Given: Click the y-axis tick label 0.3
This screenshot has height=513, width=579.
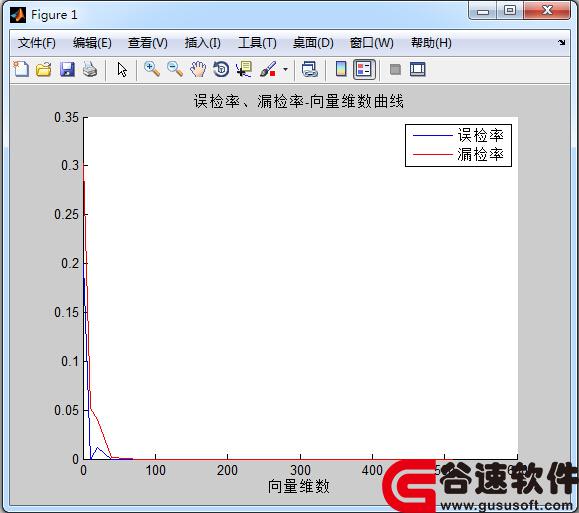Looking at the screenshot, I should [x=70, y=165].
